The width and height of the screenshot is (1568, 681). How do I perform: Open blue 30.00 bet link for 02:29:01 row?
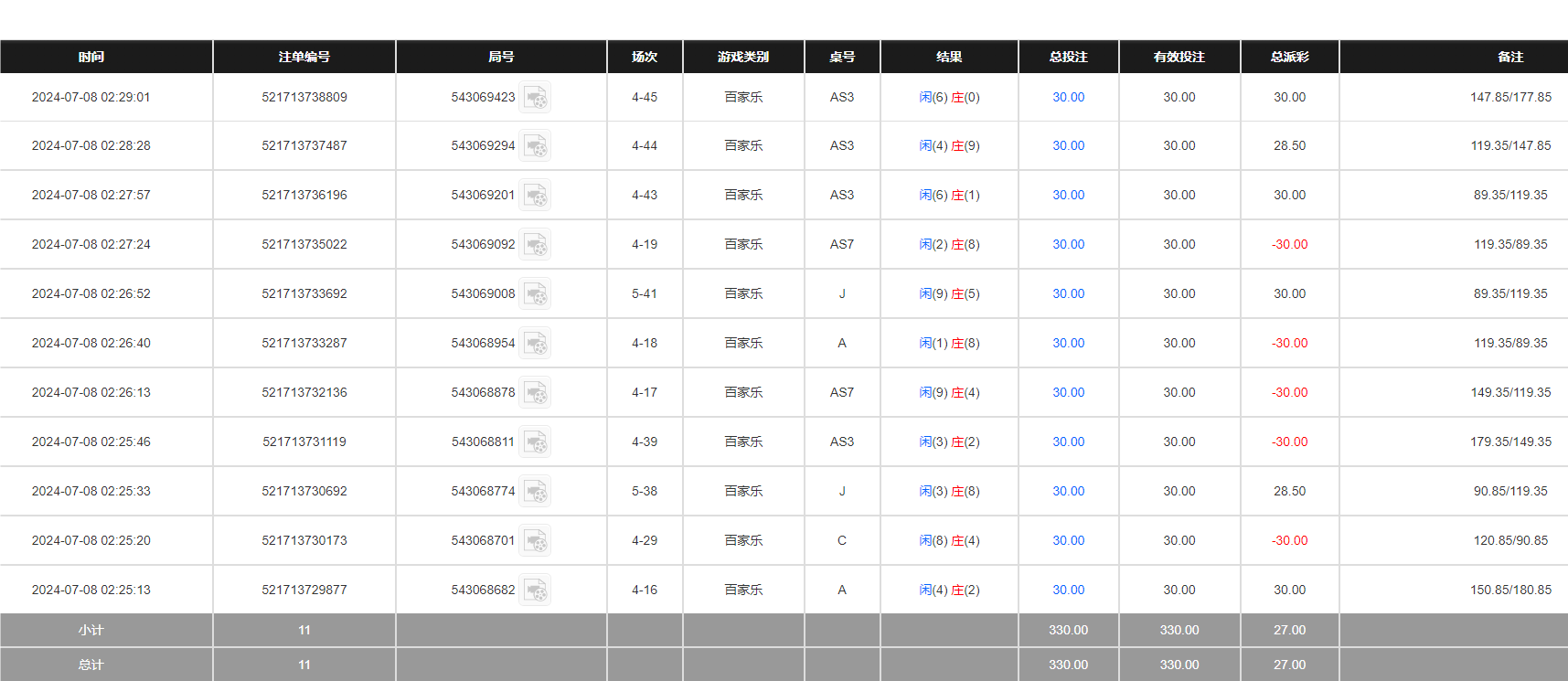[1068, 98]
